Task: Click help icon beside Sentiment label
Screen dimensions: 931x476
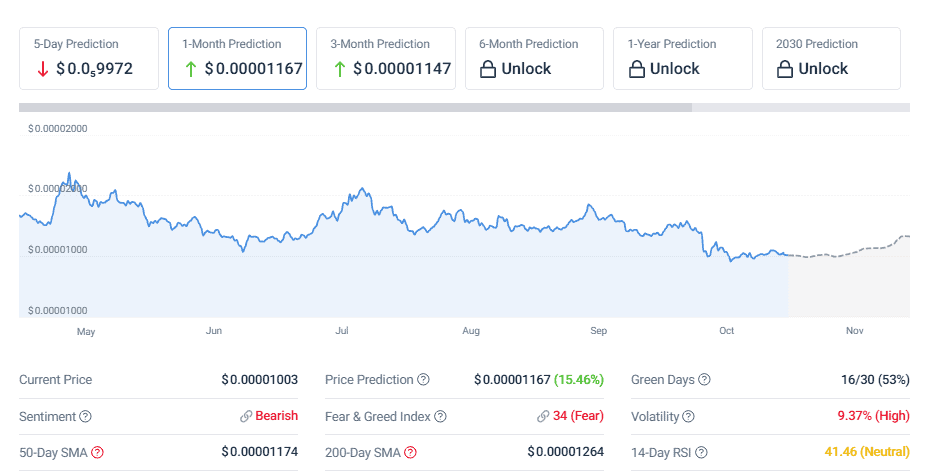Action: point(85,416)
